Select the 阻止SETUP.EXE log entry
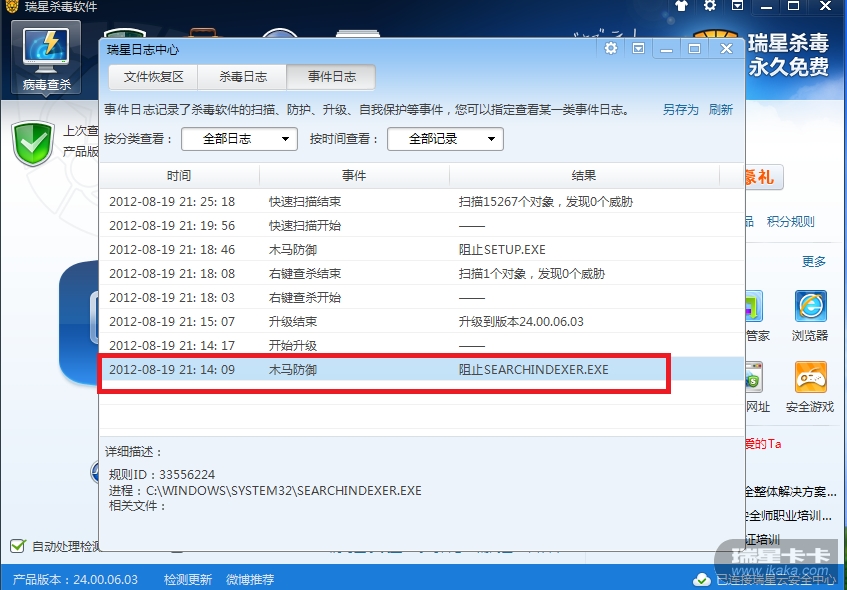Image resolution: width=847 pixels, height=590 pixels. 421,250
